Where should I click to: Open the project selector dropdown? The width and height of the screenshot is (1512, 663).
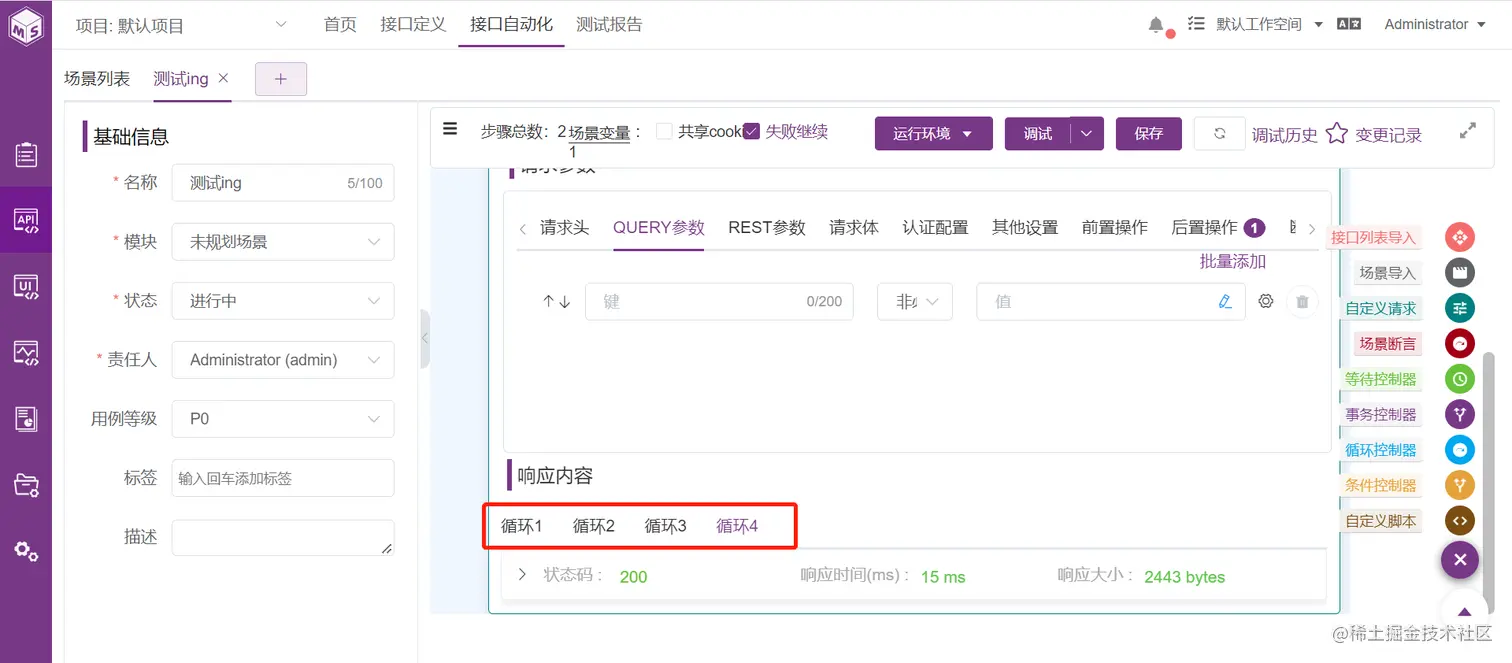(x=182, y=25)
